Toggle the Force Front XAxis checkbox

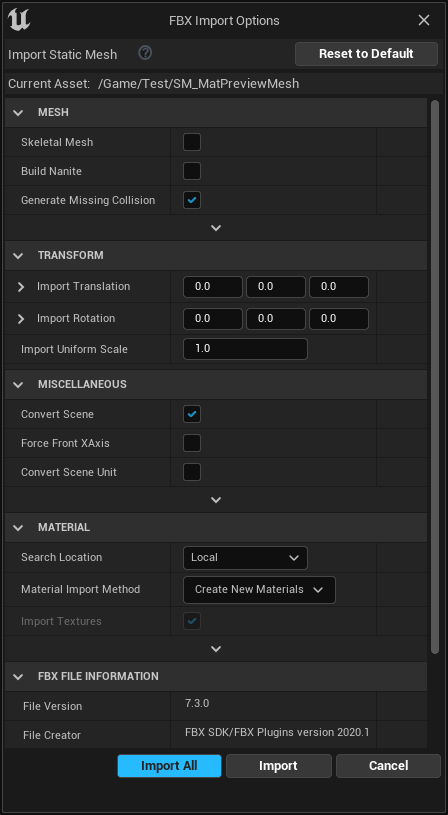[192, 443]
